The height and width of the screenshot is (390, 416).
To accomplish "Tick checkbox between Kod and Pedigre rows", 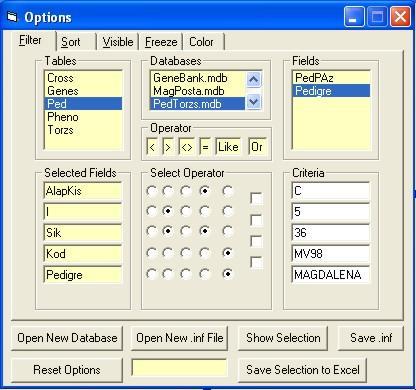I will tap(256, 263).
